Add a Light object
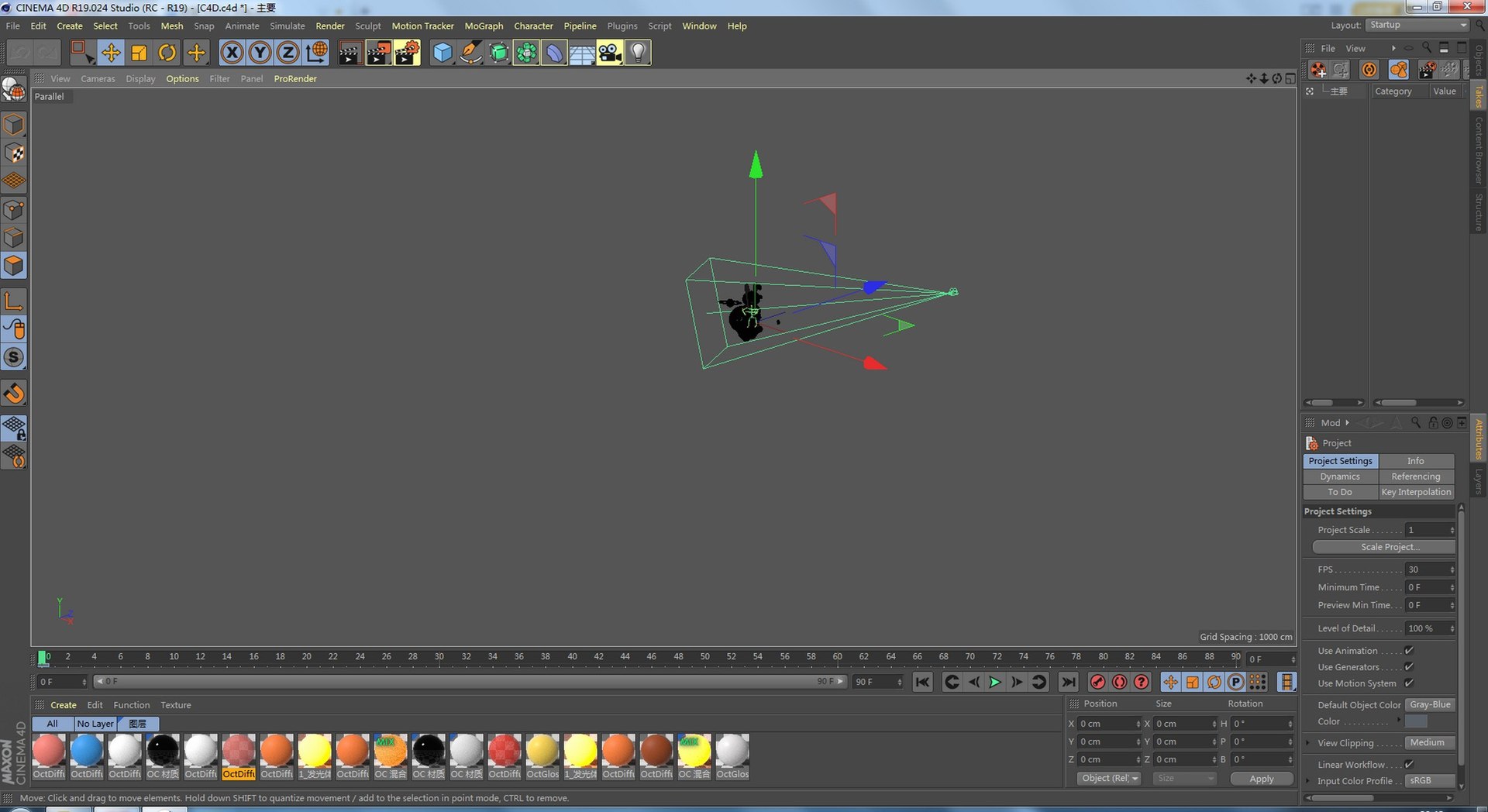 [x=638, y=53]
